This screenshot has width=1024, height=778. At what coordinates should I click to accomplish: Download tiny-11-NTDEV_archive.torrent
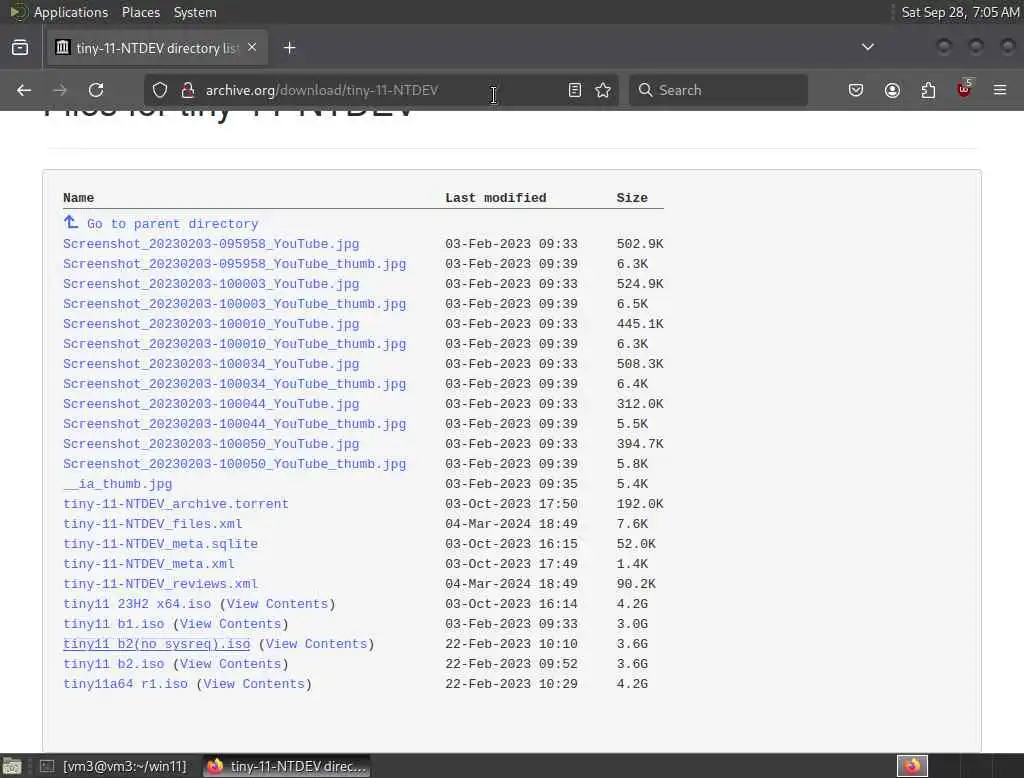[x=176, y=504]
